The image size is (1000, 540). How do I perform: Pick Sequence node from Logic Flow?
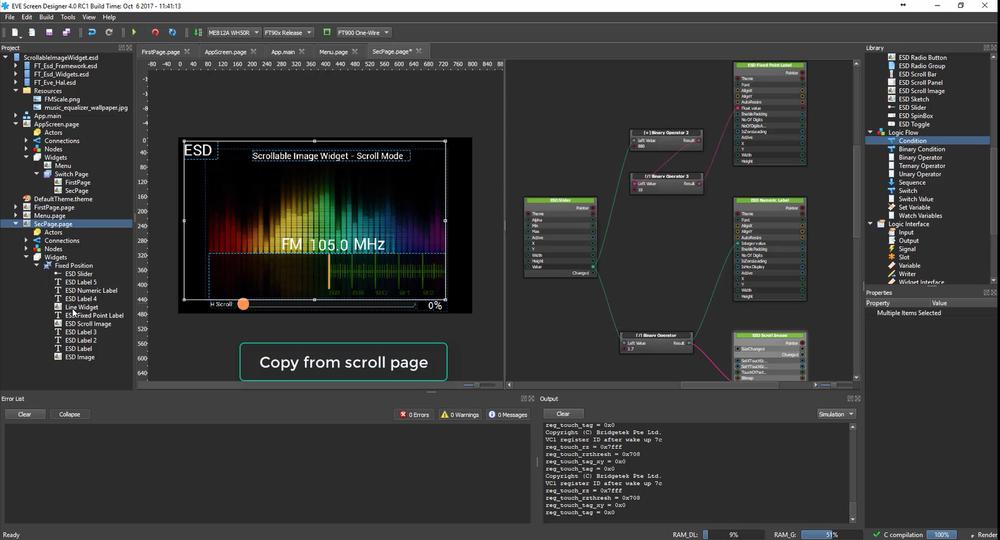912,182
